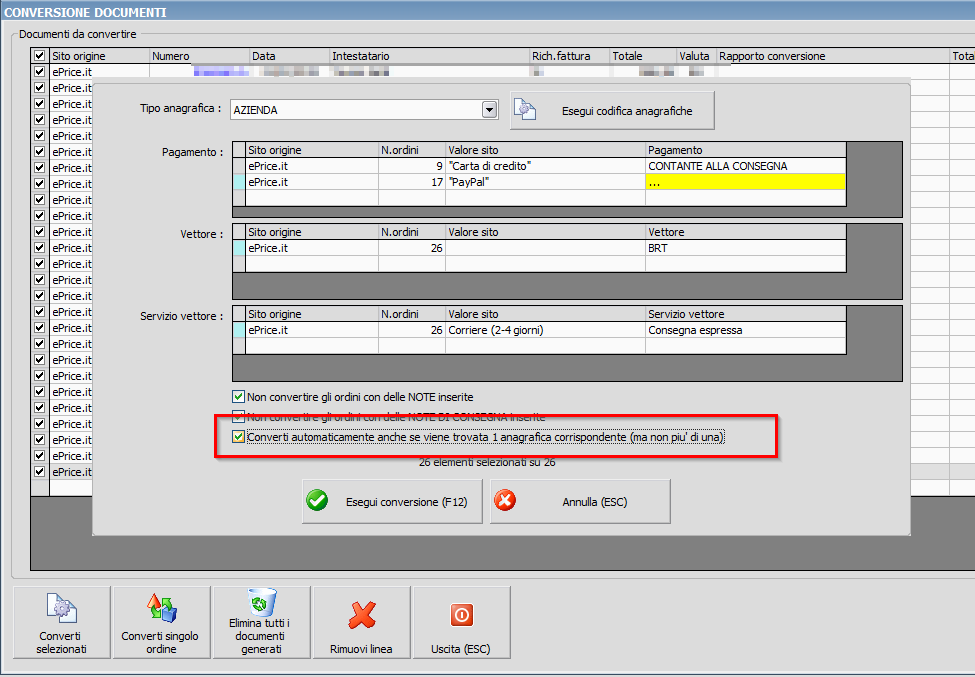Screen dimensions: 975x677
Task: Click the BRT vettore cell
Action: pos(746,248)
